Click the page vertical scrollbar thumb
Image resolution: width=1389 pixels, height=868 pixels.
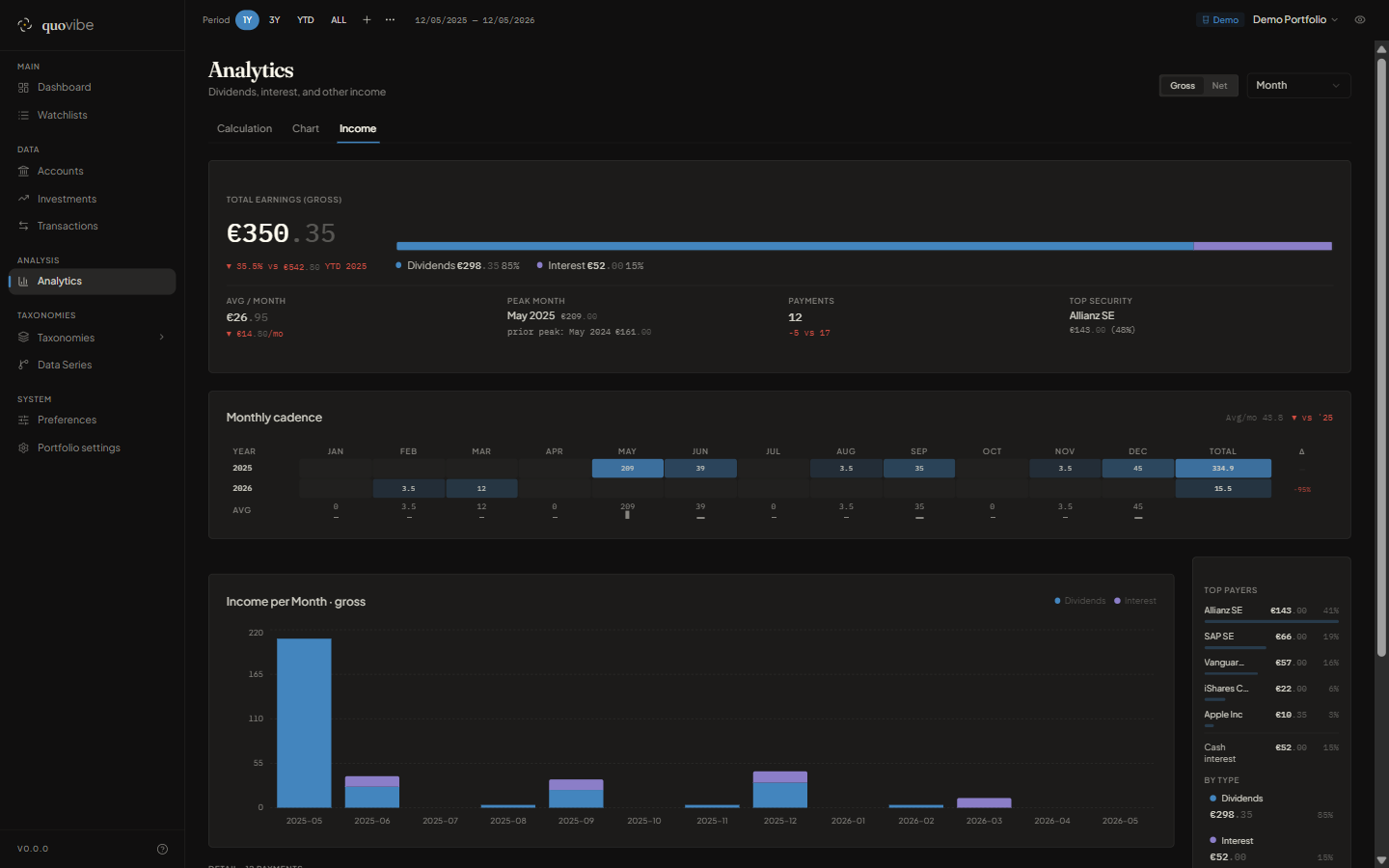(1381, 357)
